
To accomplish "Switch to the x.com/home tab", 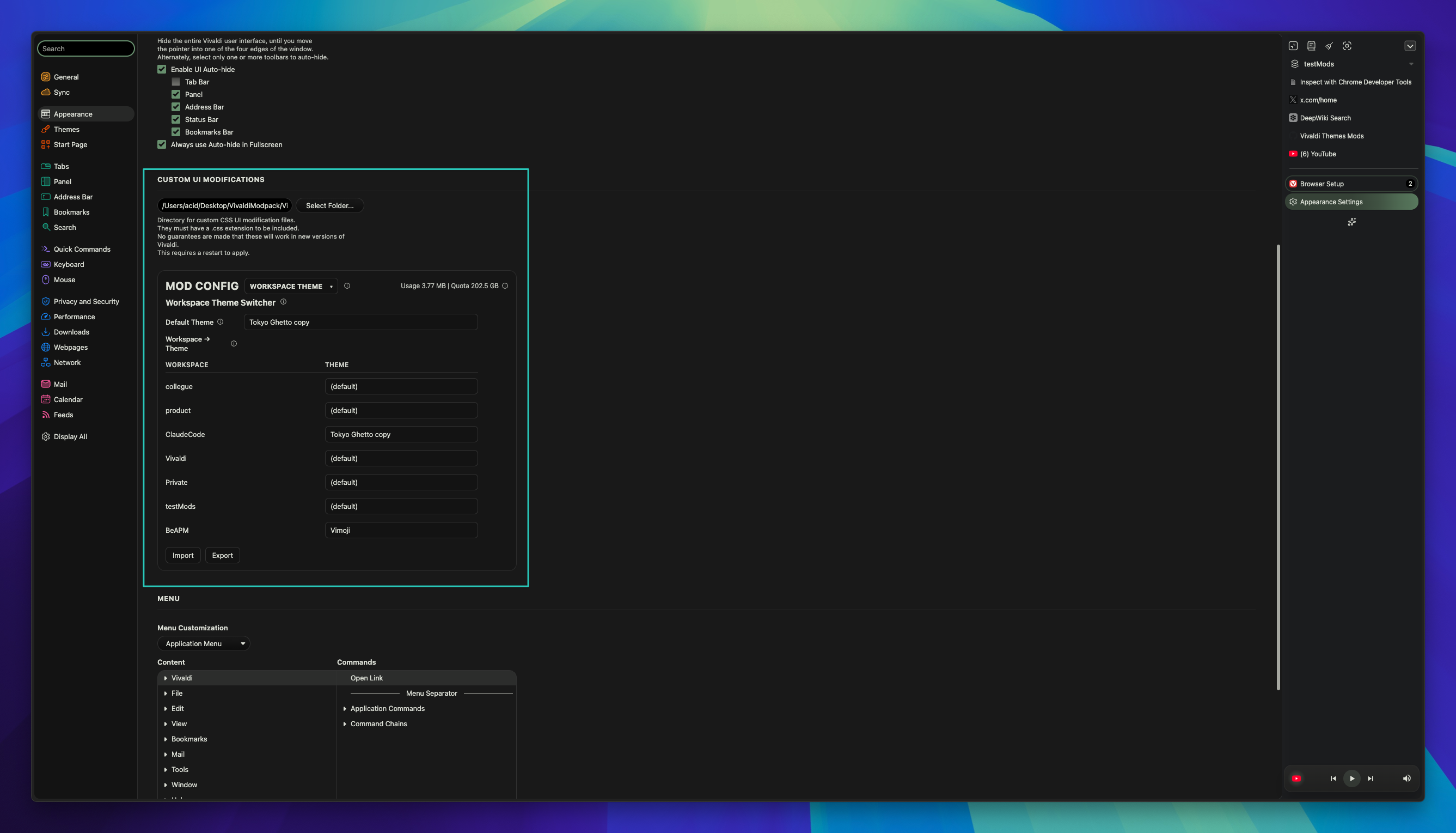I will coord(1351,100).
